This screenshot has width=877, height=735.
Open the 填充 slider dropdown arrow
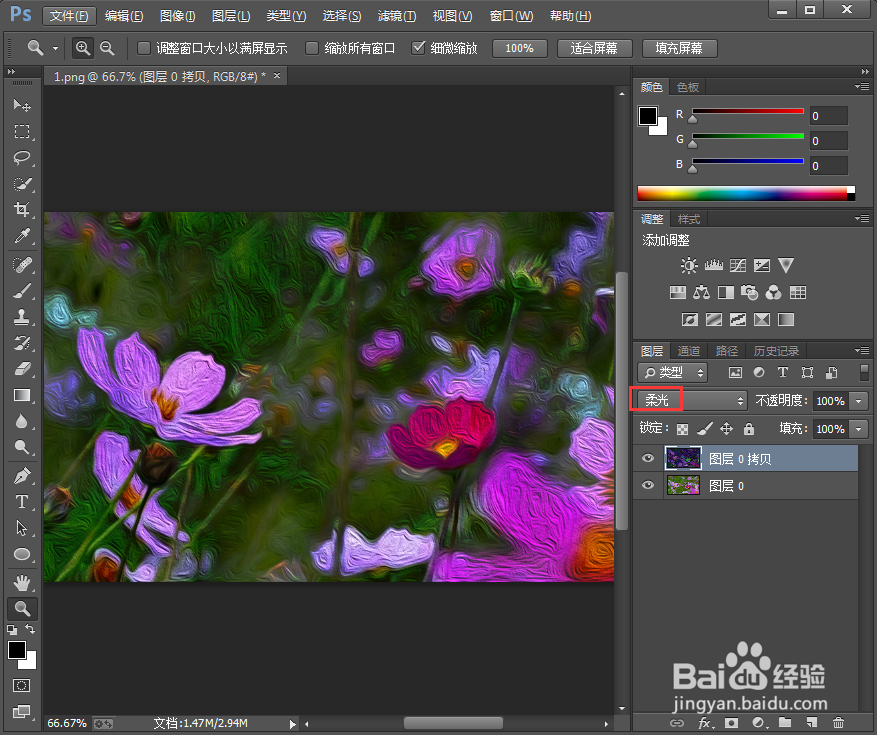tap(859, 429)
